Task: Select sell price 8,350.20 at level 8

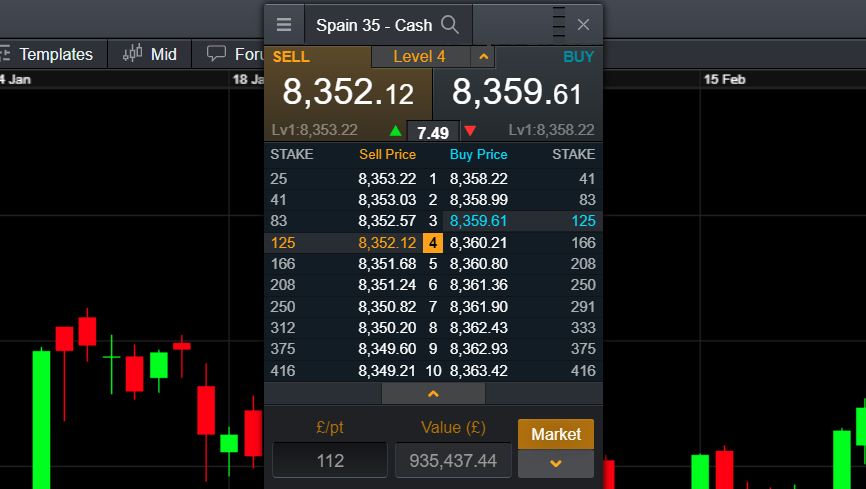Action: pyautogui.click(x=387, y=328)
